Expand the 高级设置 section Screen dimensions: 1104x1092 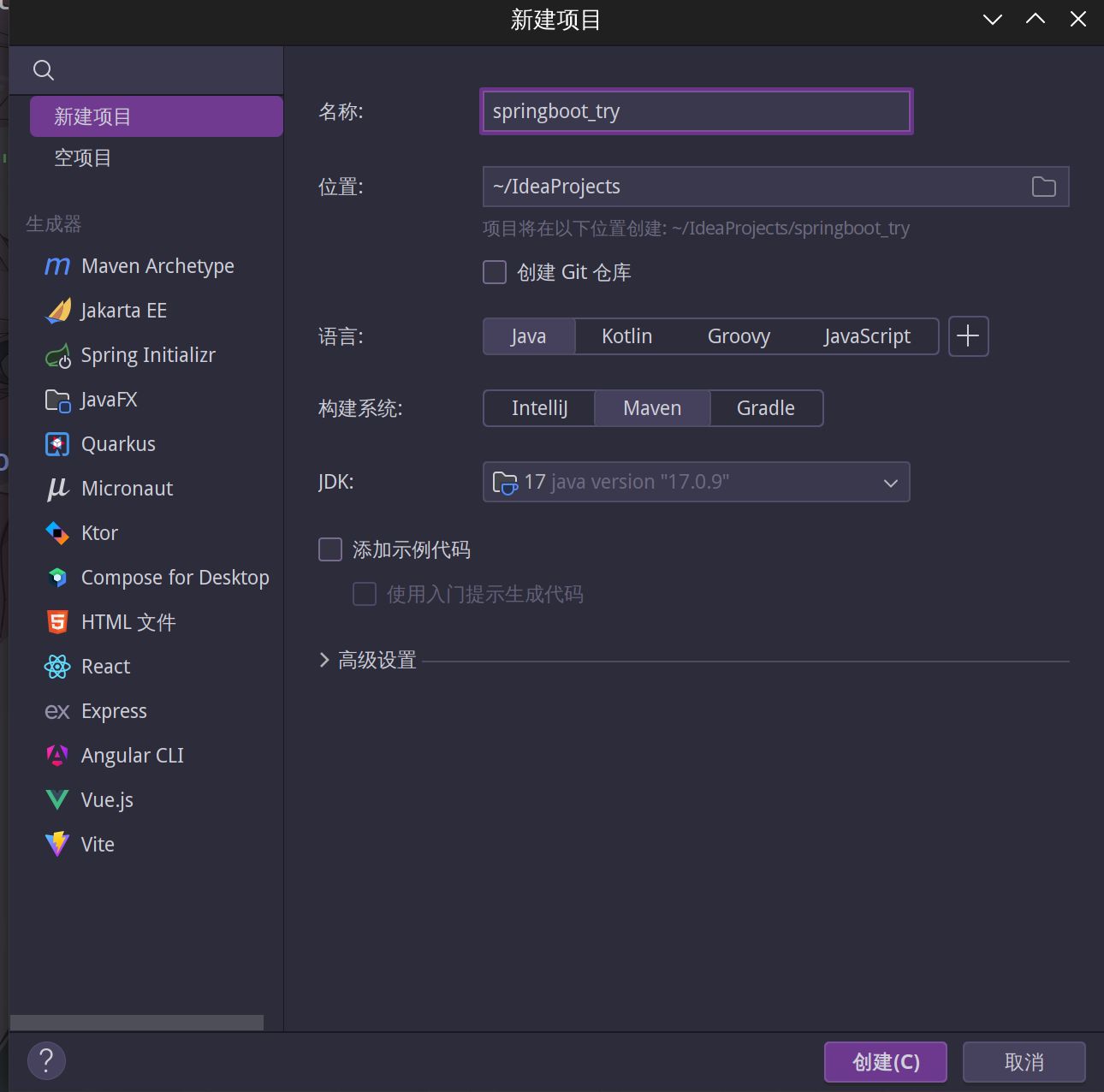(x=324, y=660)
